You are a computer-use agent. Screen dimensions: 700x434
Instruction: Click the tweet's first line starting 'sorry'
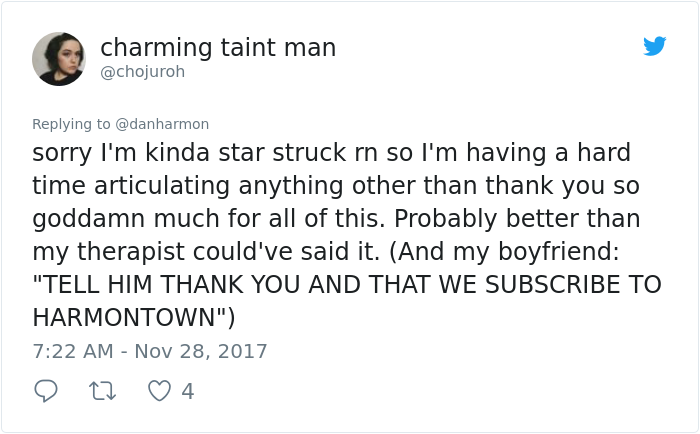(330, 153)
